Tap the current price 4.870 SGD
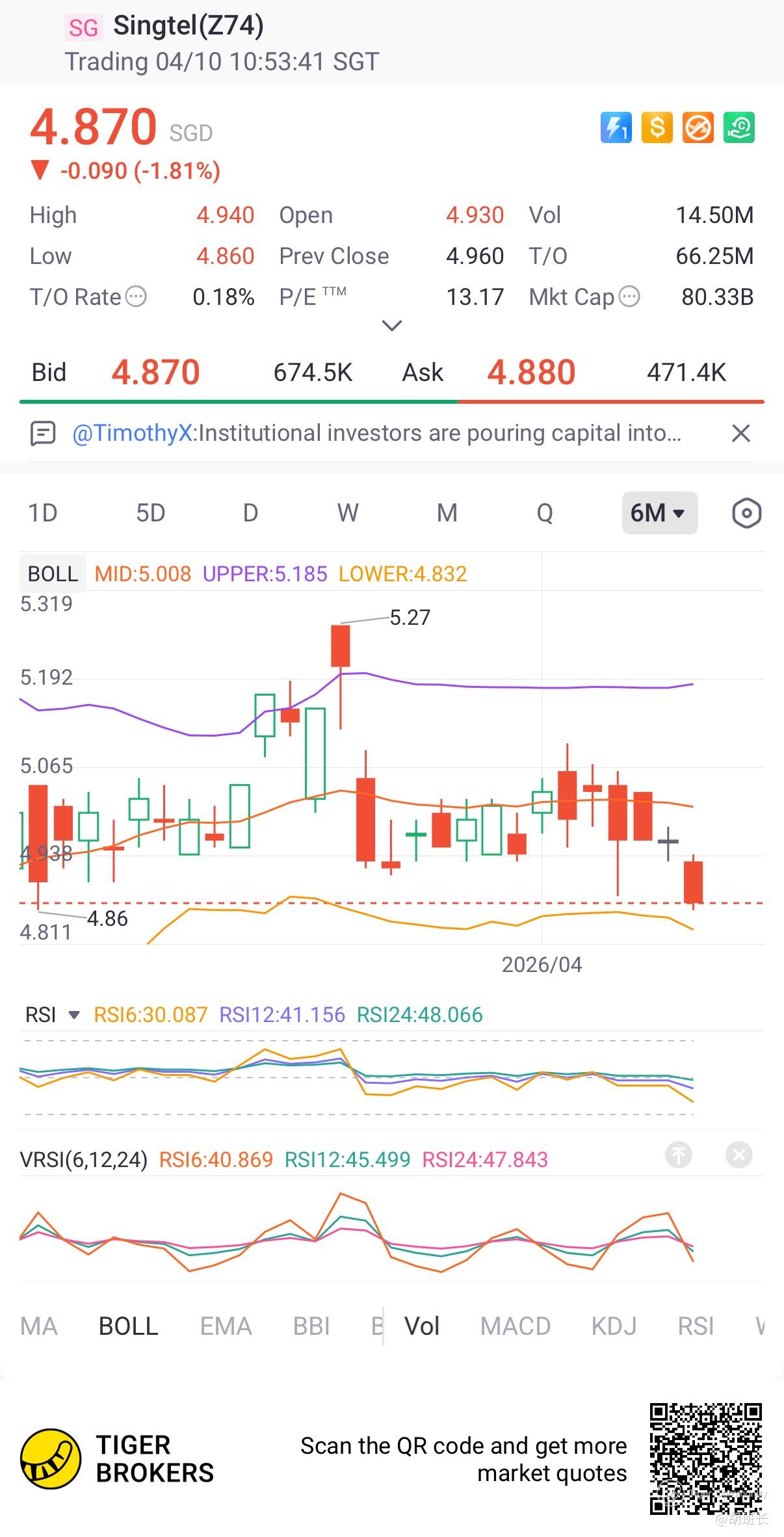This screenshot has height=1537, width=784. point(121,127)
